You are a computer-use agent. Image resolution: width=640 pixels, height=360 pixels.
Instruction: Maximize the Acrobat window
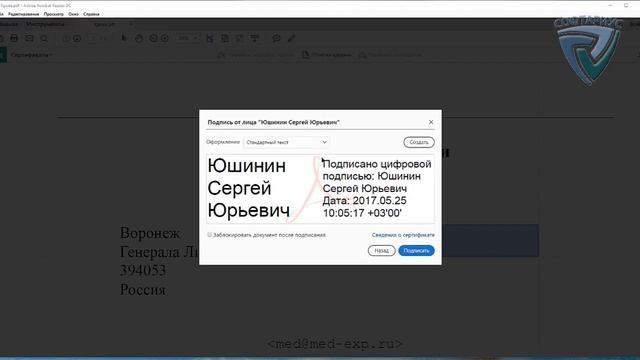pos(626,5)
